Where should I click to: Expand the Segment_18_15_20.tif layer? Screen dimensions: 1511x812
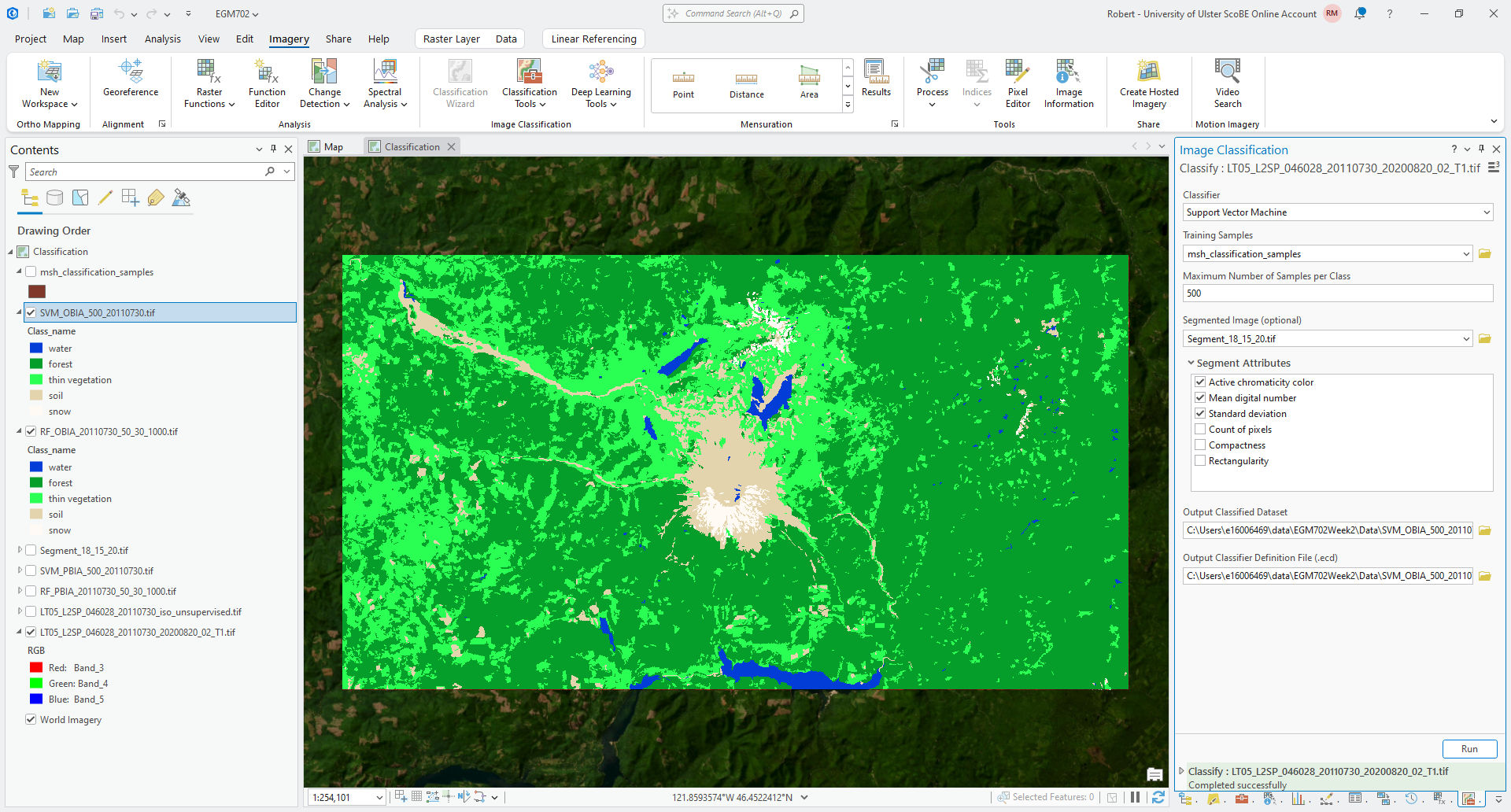click(20, 551)
